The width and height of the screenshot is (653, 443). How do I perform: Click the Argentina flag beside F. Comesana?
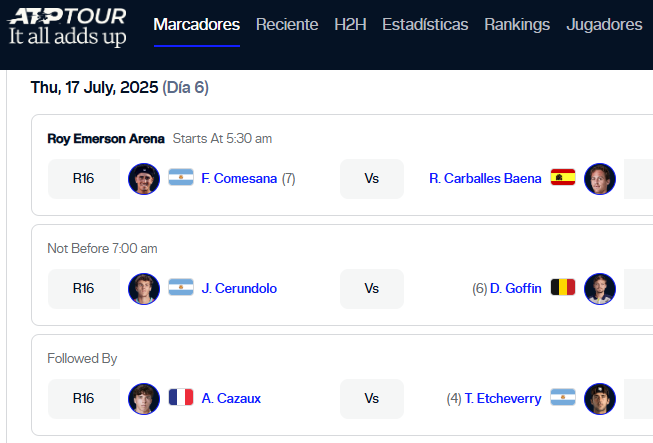(181, 177)
